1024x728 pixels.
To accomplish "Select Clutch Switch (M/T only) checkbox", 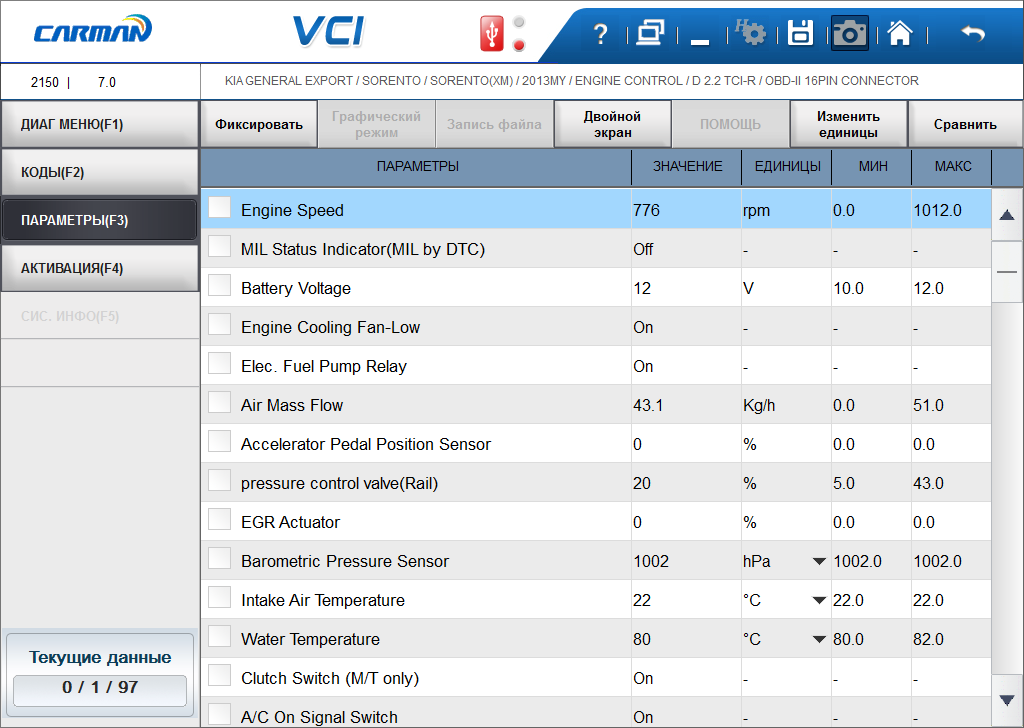I will (x=219, y=676).
